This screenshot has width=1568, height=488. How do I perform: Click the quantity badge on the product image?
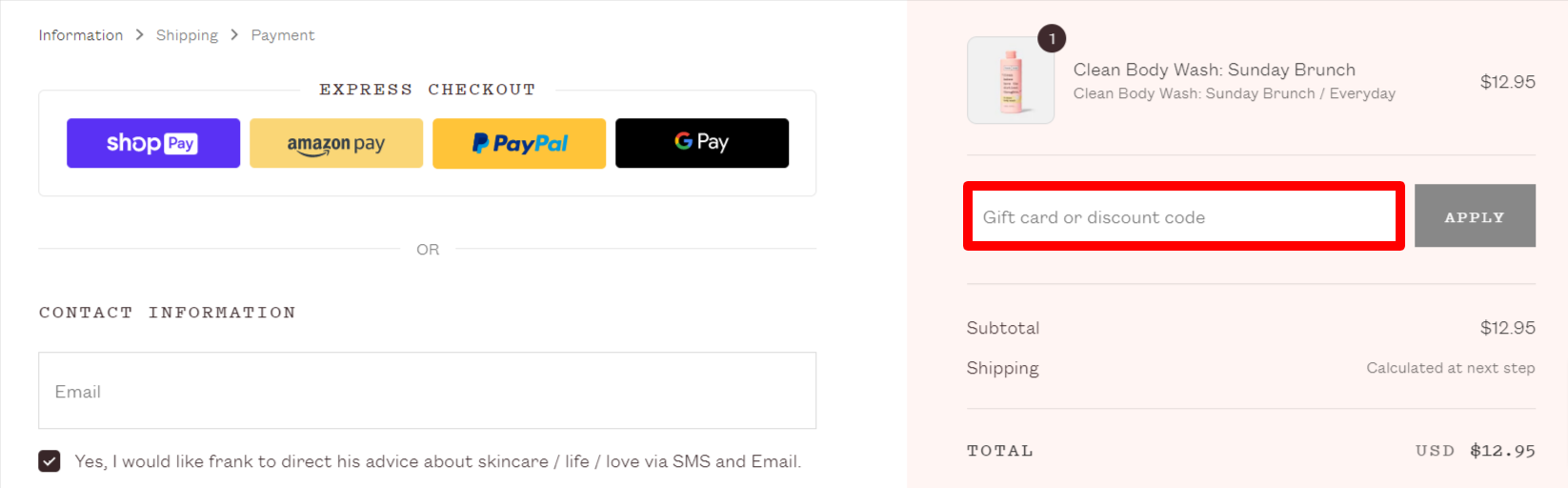pyautogui.click(x=1052, y=39)
